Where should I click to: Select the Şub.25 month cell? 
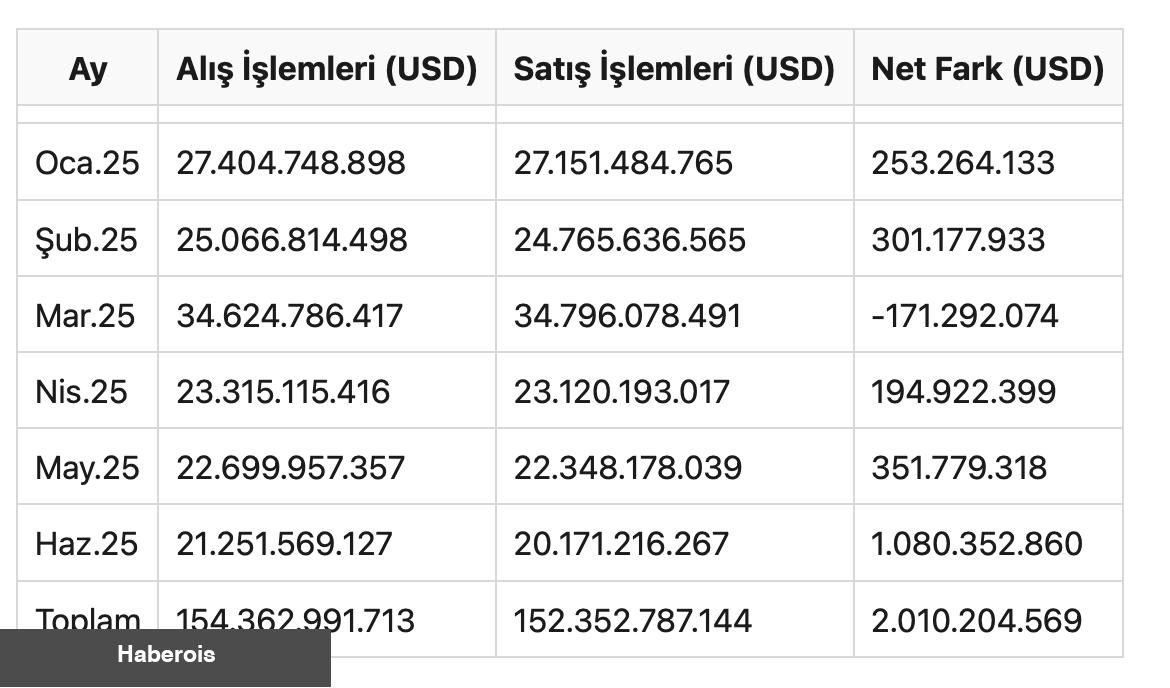[x=86, y=240]
